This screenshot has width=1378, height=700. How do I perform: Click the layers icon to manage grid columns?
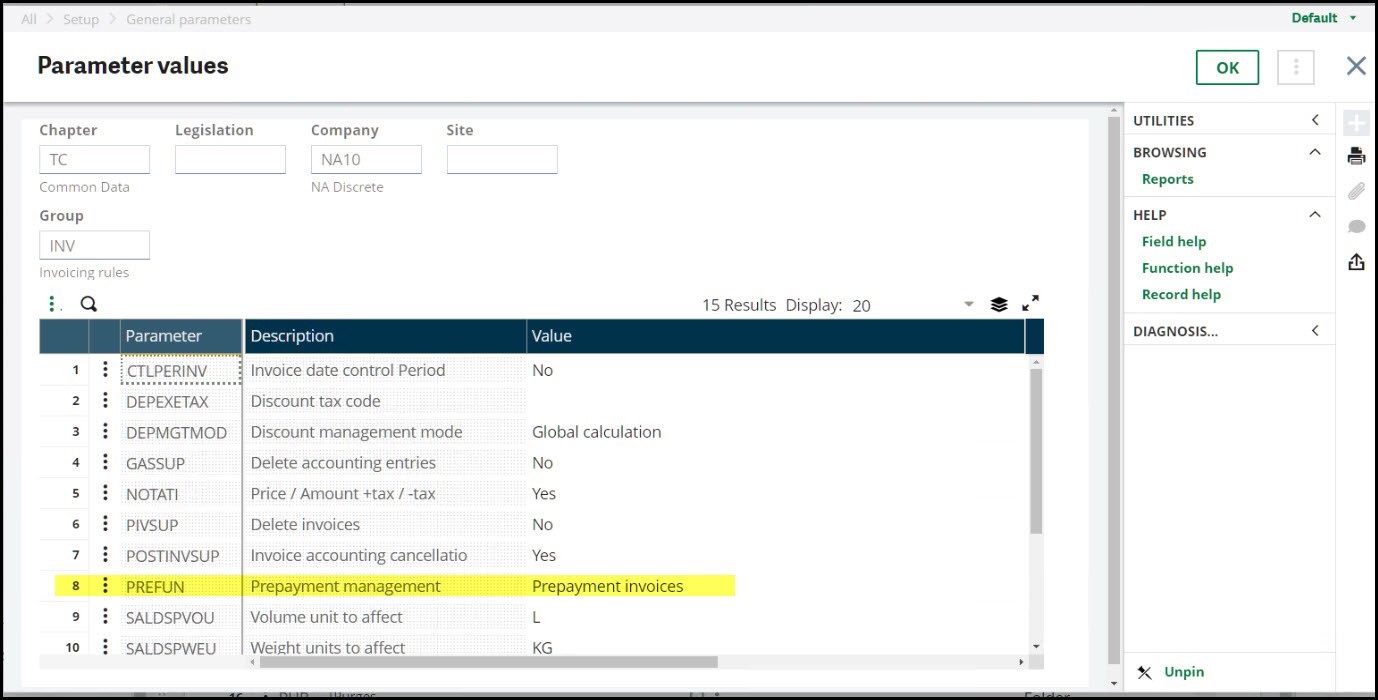(999, 304)
